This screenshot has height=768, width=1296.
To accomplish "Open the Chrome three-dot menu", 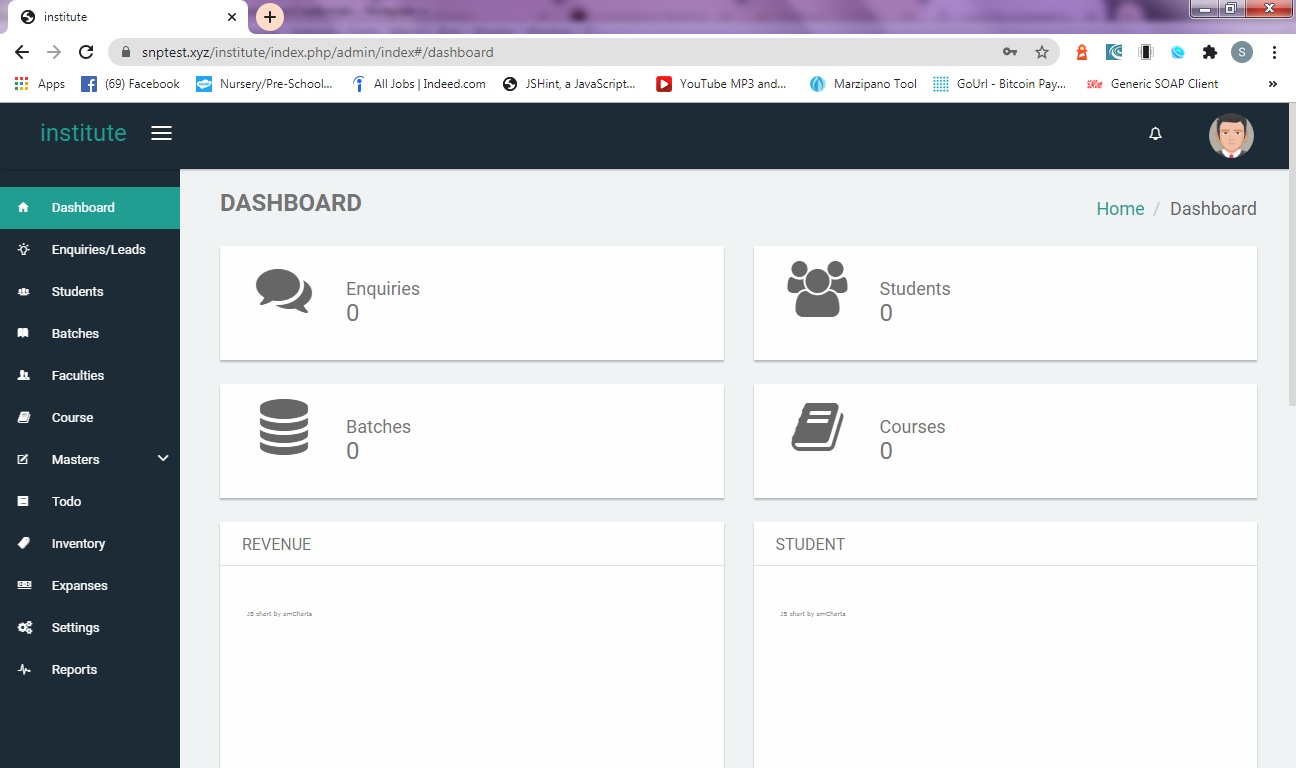I will [x=1274, y=52].
